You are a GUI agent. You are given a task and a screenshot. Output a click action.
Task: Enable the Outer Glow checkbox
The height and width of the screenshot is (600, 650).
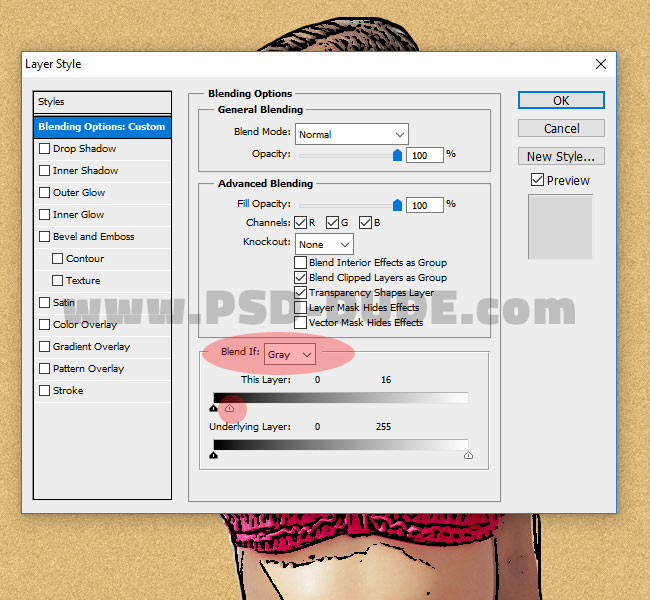point(44,192)
